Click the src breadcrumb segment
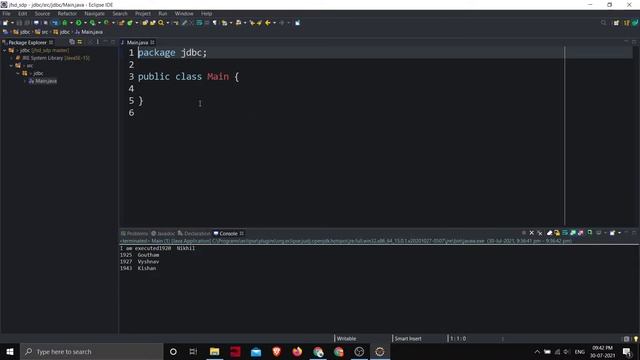640x360 pixels. coord(42,32)
